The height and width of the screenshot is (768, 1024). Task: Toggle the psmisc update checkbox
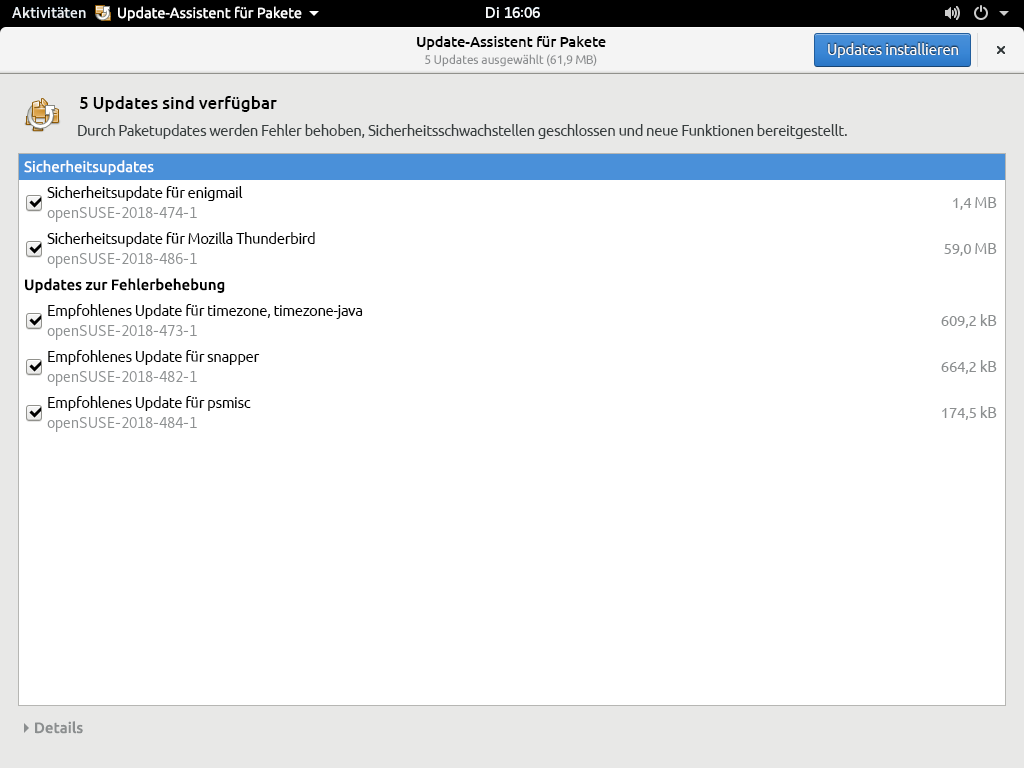point(34,413)
